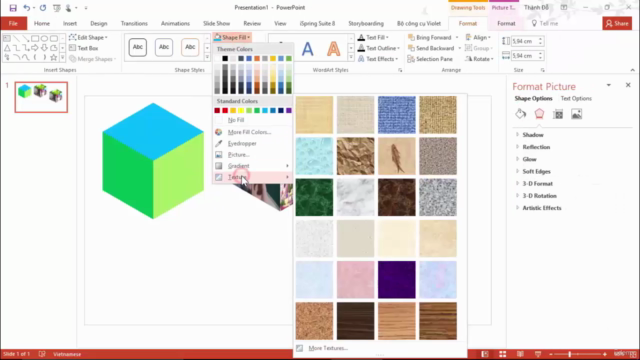Pick the red standard color swatch
The width and height of the screenshot is (640, 360).
coord(225,111)
